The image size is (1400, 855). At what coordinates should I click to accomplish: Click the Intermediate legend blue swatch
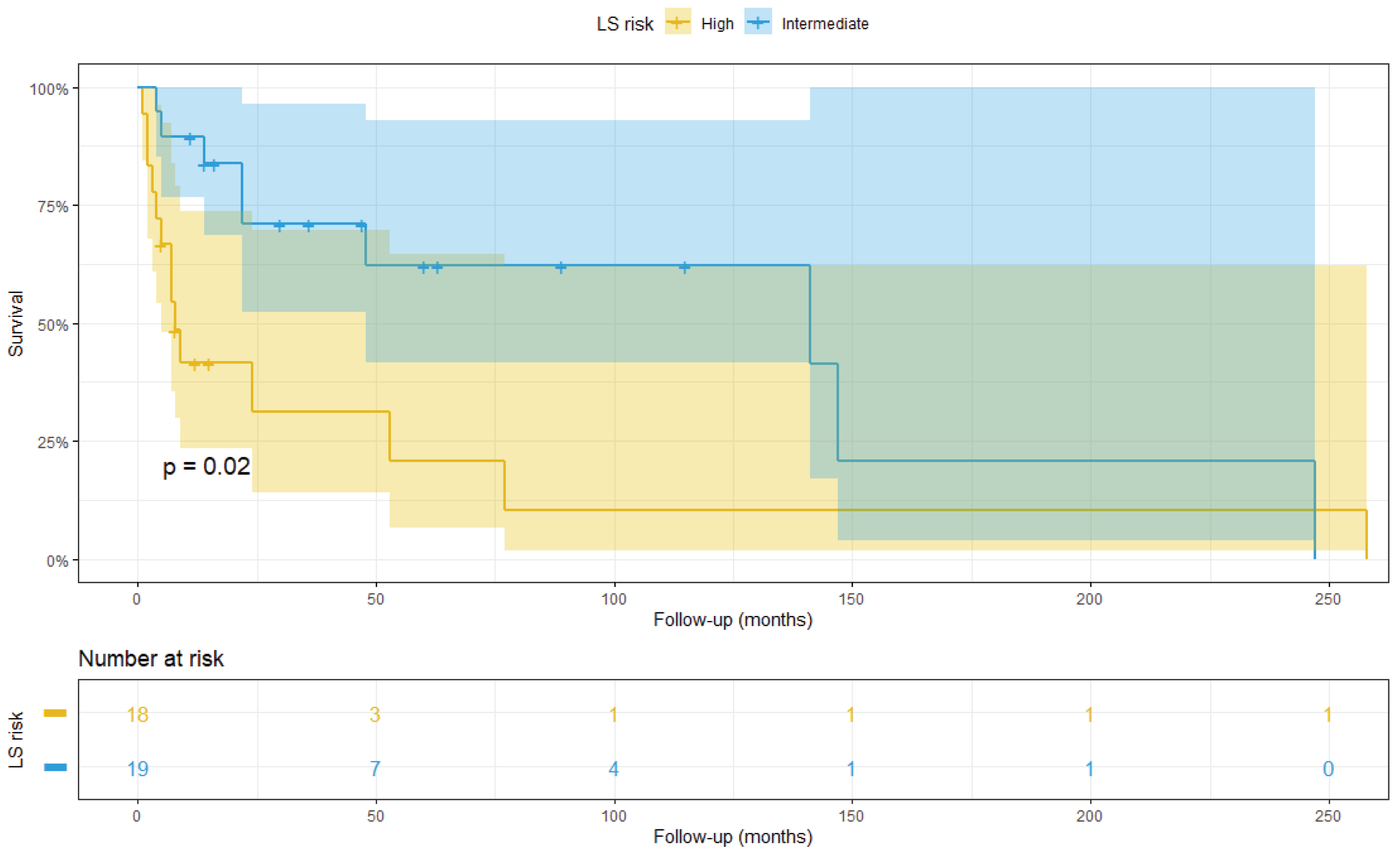click(x=758, y=22)
